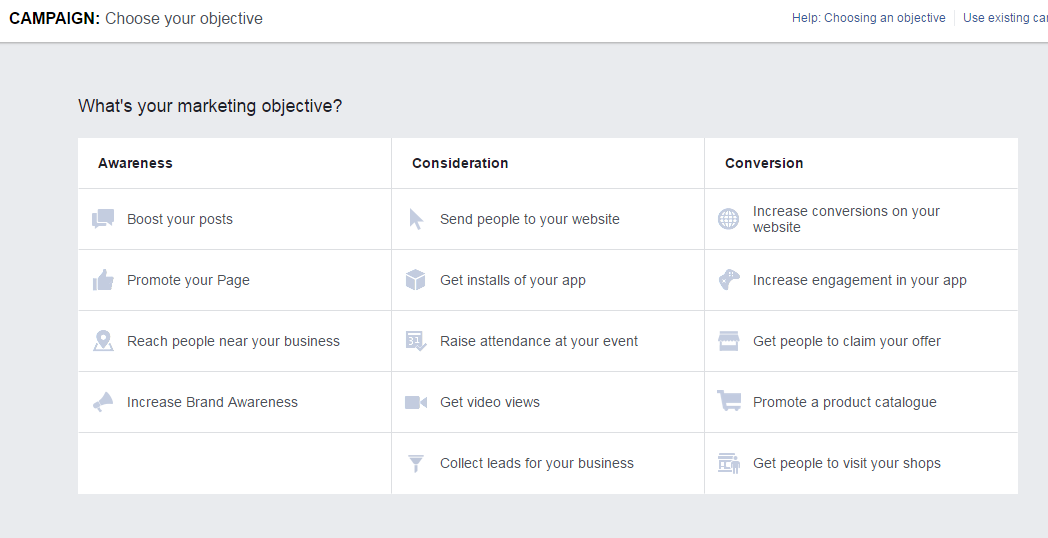Click the cursor arrow website icon
Viewport: 1048px width, 538px height.
tap(416, 219)
